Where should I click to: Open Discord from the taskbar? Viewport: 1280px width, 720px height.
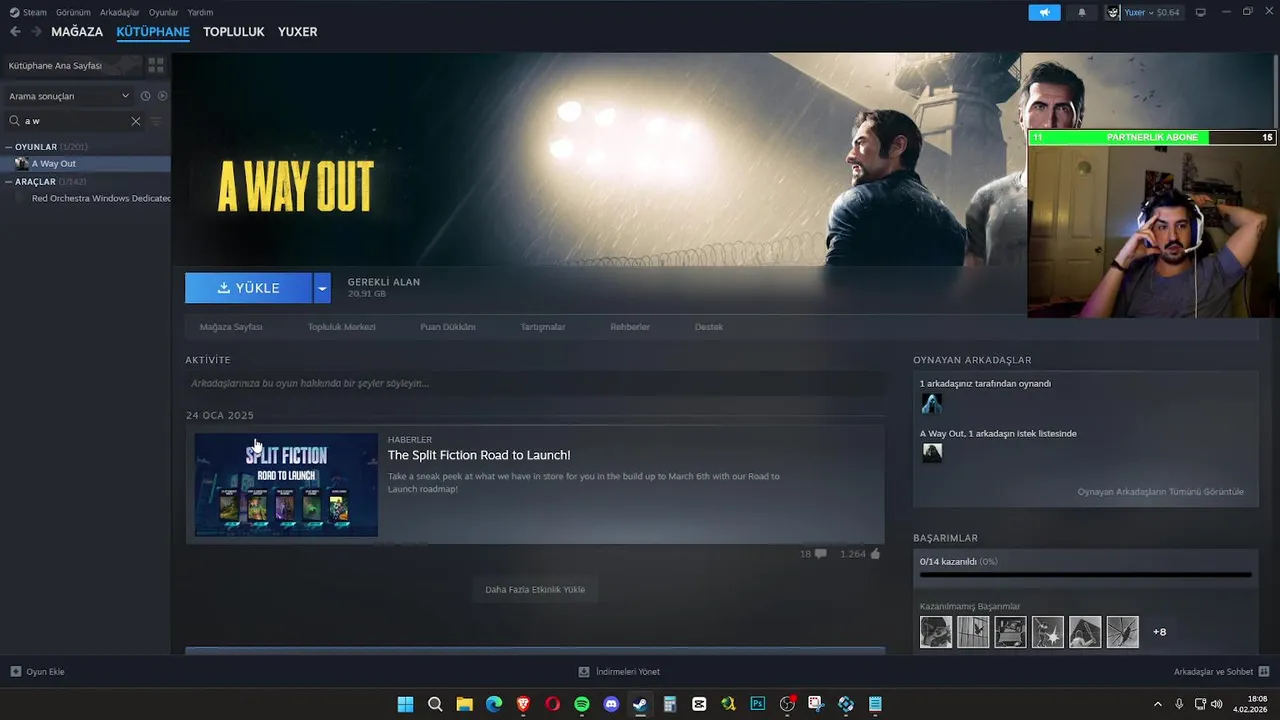click(611, 704)
